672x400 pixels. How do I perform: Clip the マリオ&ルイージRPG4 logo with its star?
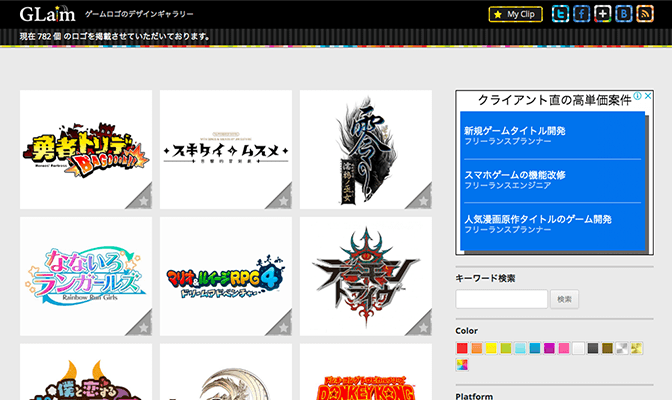click(x=283, y=327)
